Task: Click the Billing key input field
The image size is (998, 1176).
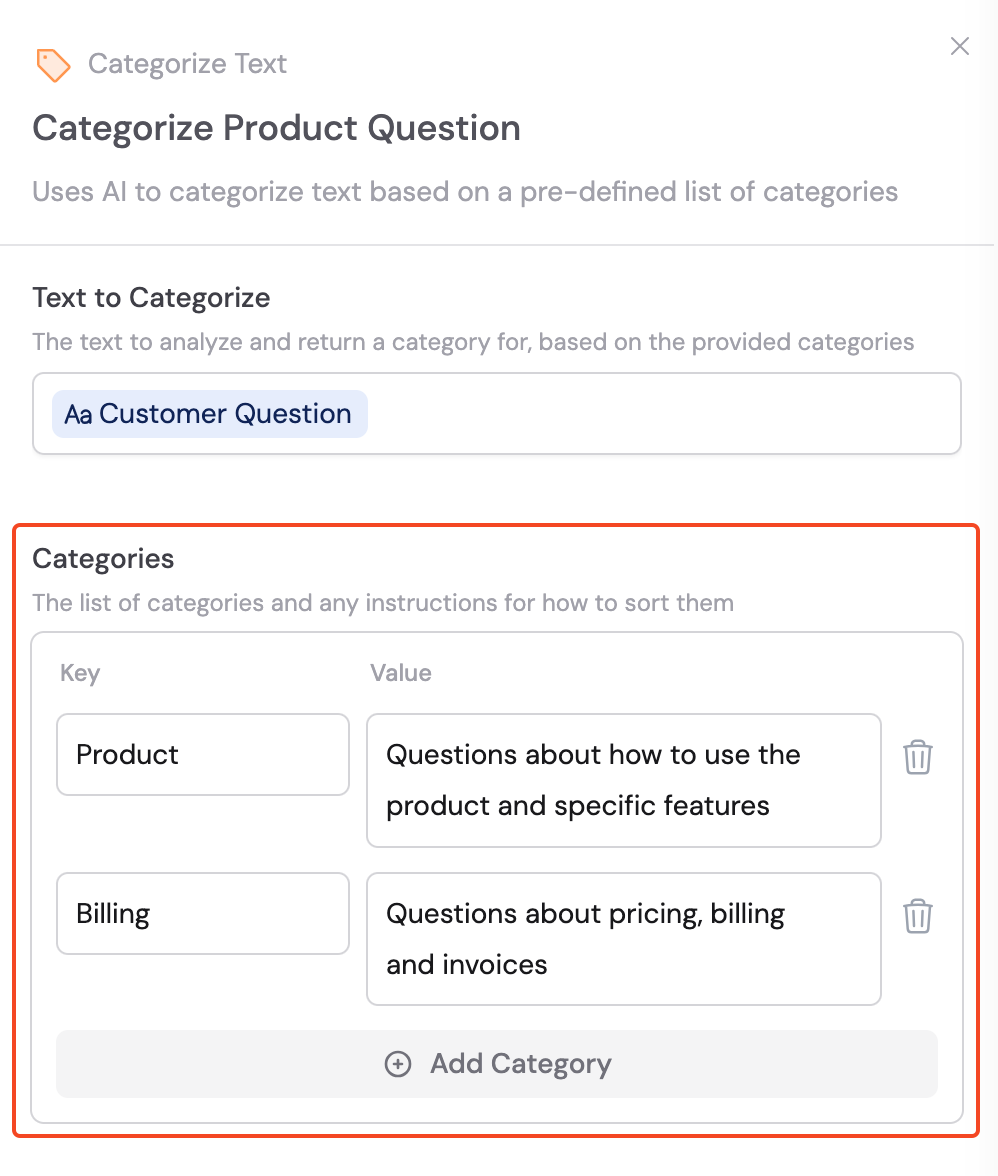Action: pos(202,913)
